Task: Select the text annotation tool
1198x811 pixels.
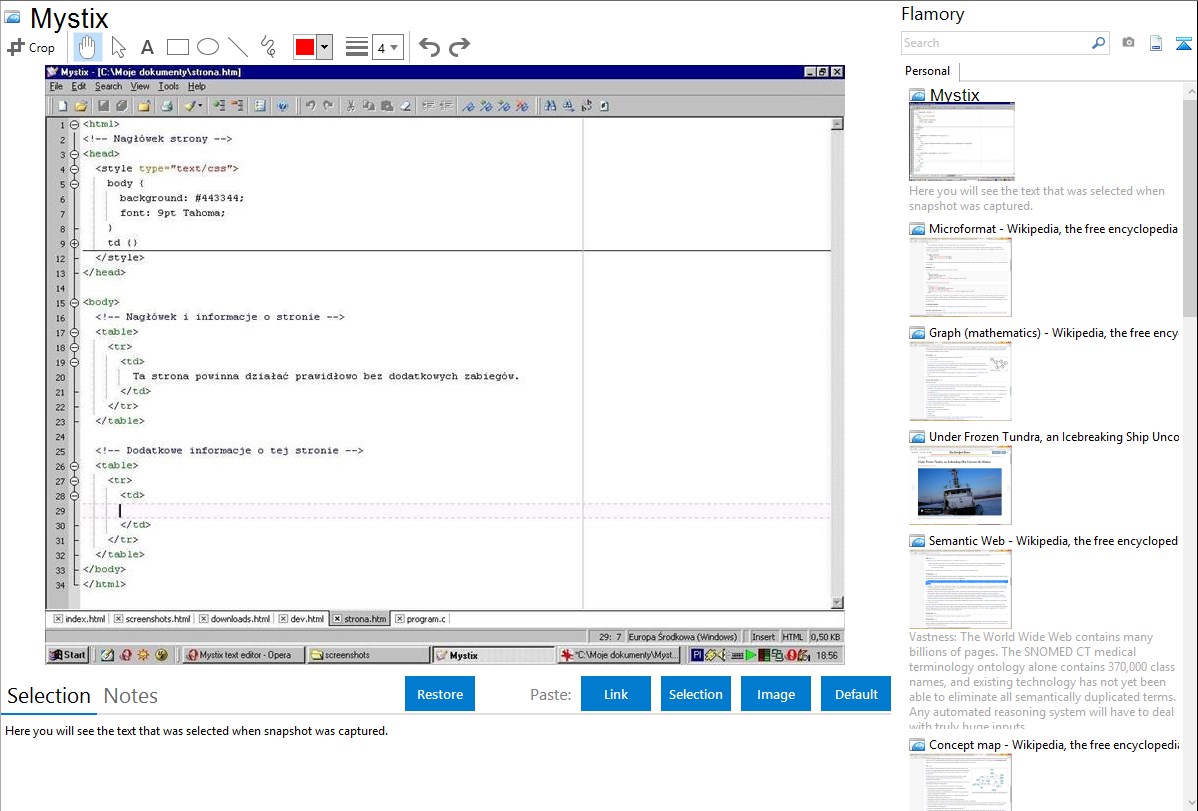Action: point(147,47)
